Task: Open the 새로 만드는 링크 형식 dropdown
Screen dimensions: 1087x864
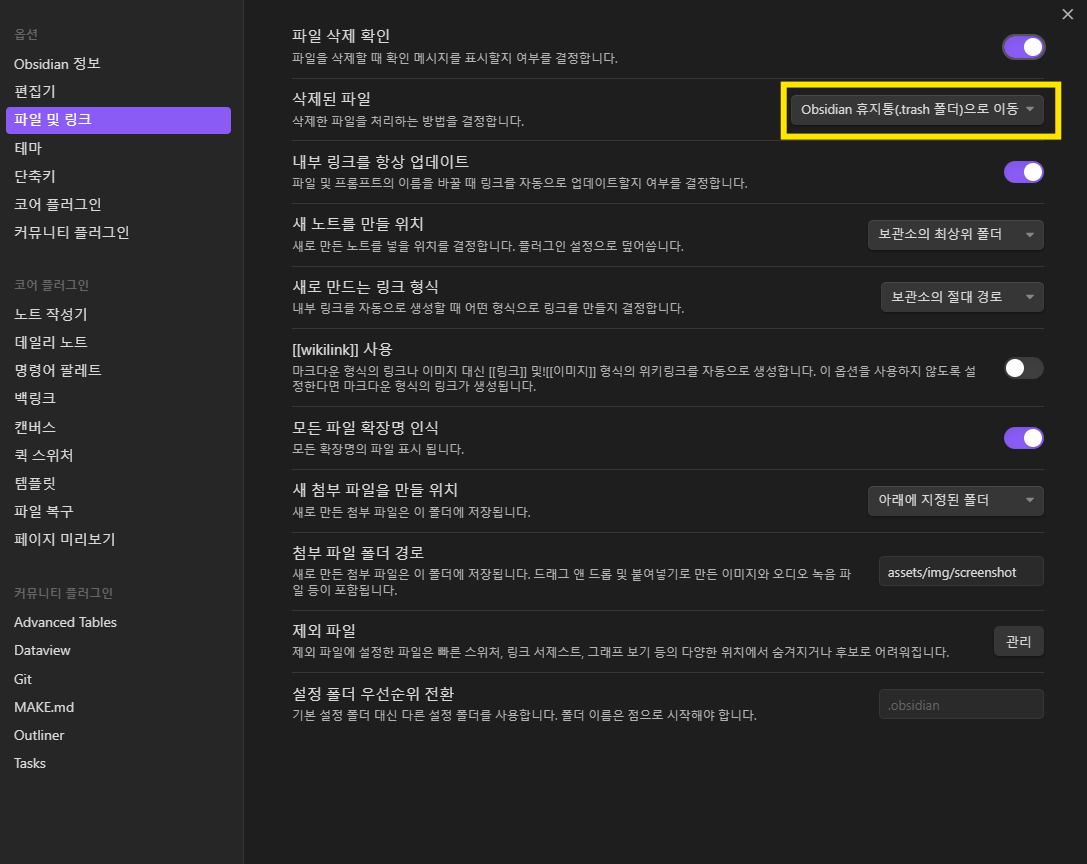Action: click(x=962, y=297)
